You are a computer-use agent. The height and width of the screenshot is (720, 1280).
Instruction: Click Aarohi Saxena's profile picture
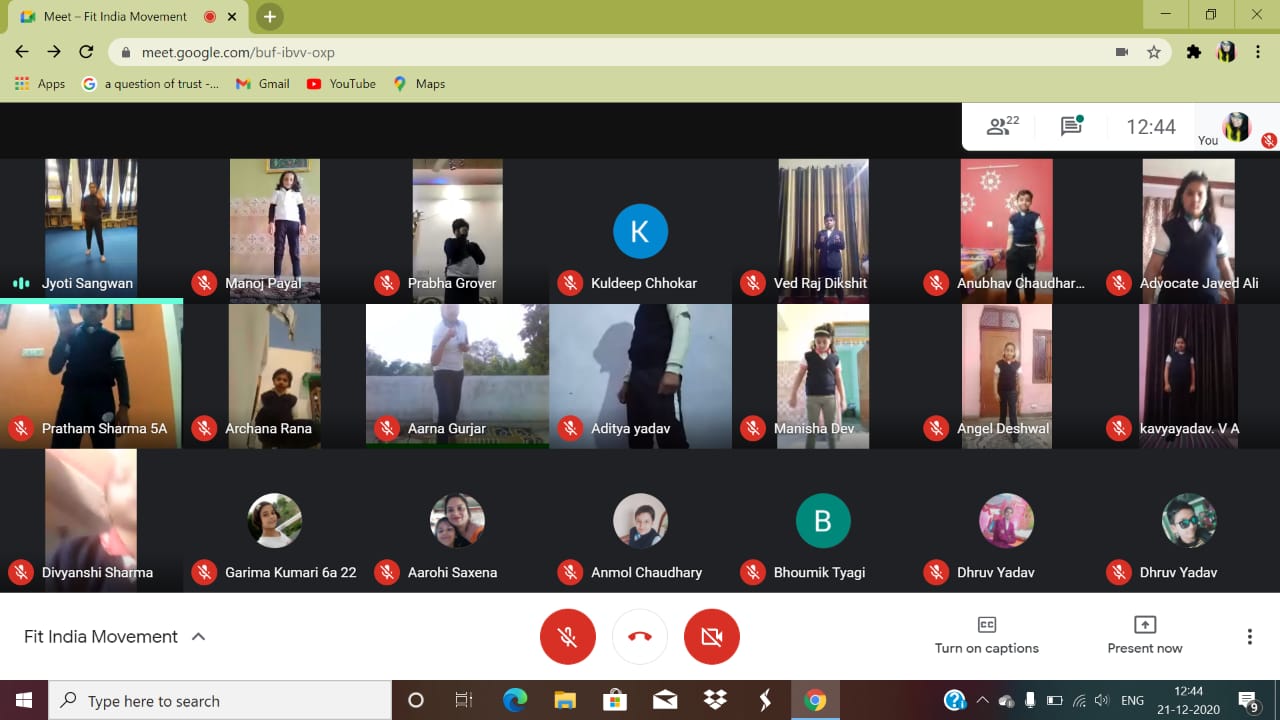[457, 520]
